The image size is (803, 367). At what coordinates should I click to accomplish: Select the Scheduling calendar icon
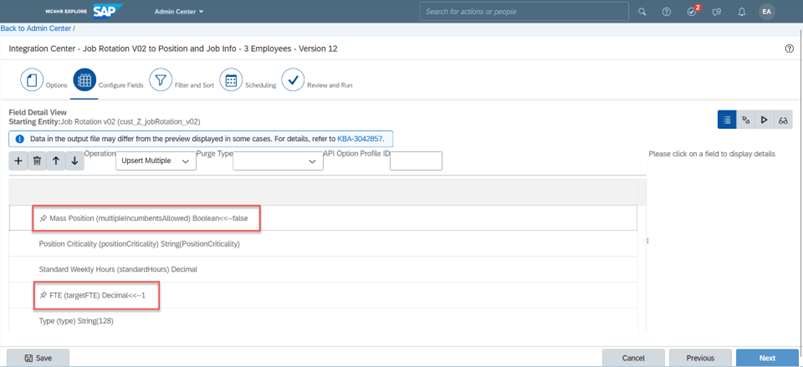click(x=231, y=80)
